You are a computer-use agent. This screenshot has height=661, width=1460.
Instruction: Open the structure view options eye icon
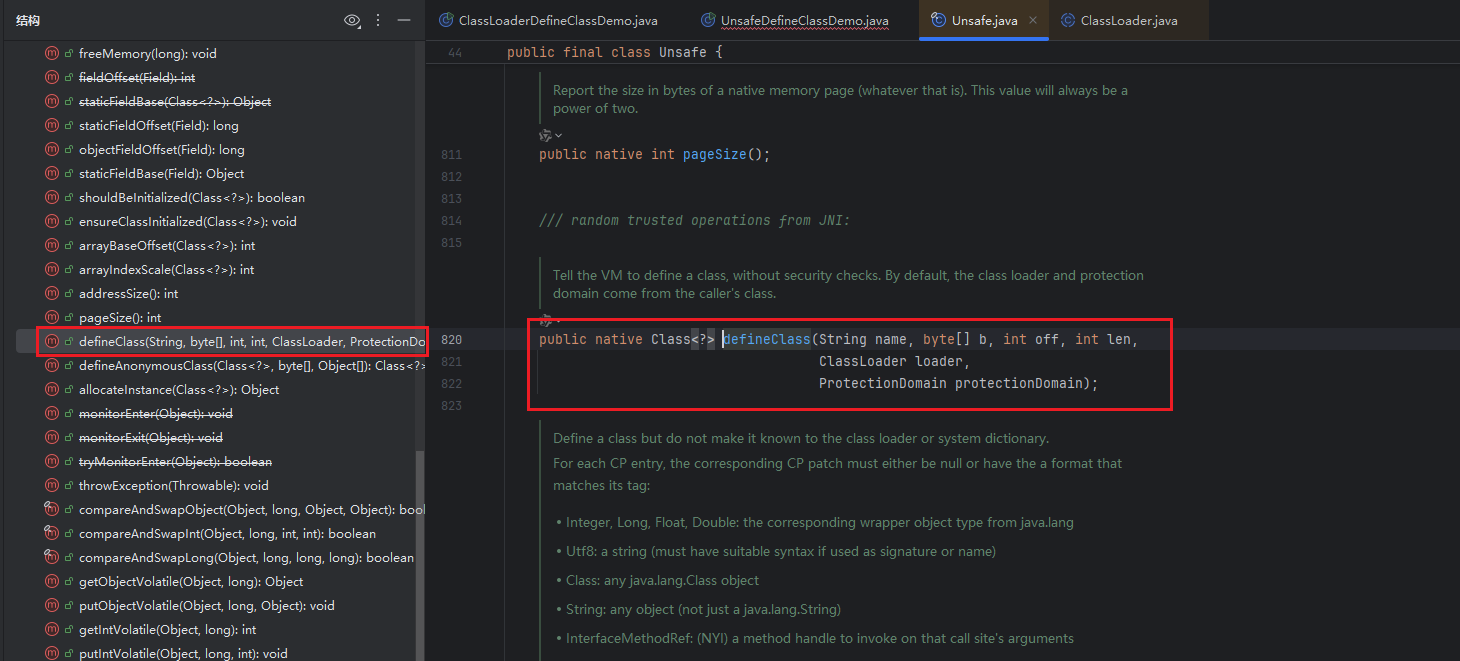click(351, 20)
